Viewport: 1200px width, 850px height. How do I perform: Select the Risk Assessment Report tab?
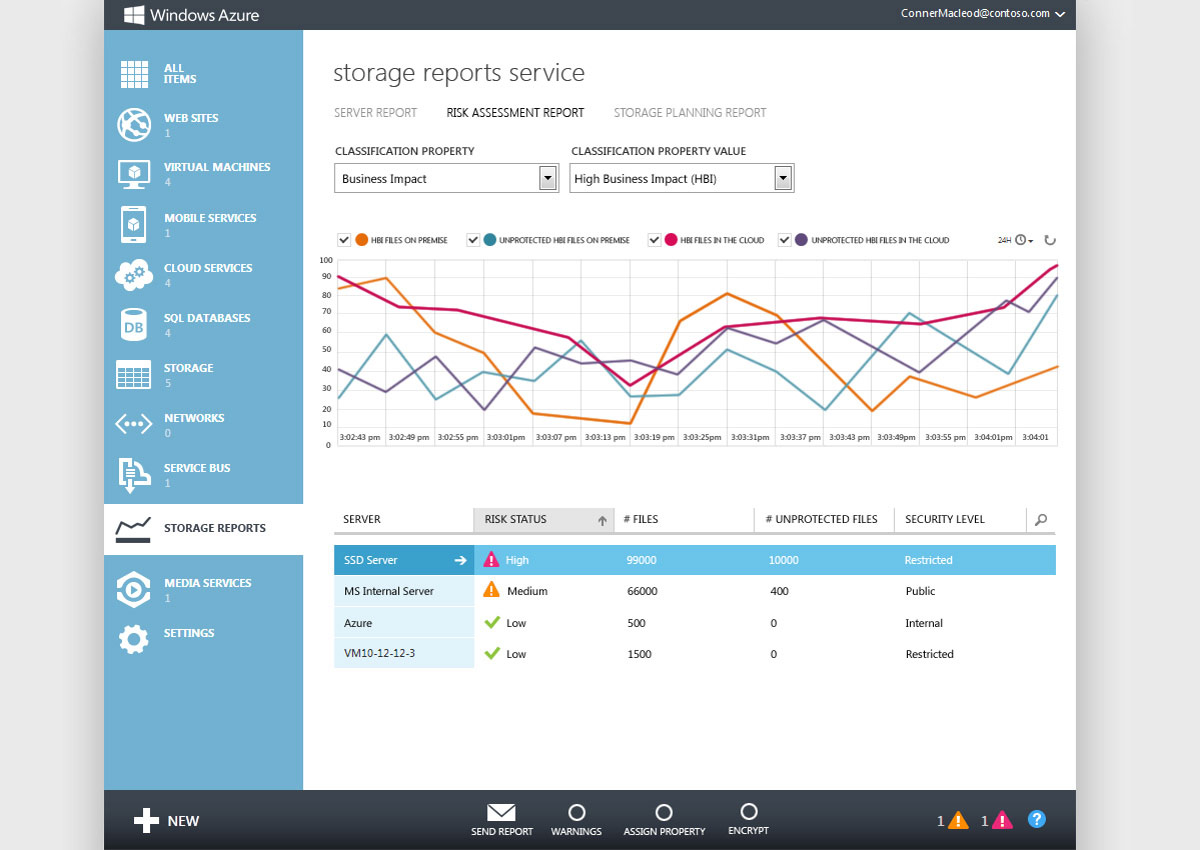pos(515,113)
